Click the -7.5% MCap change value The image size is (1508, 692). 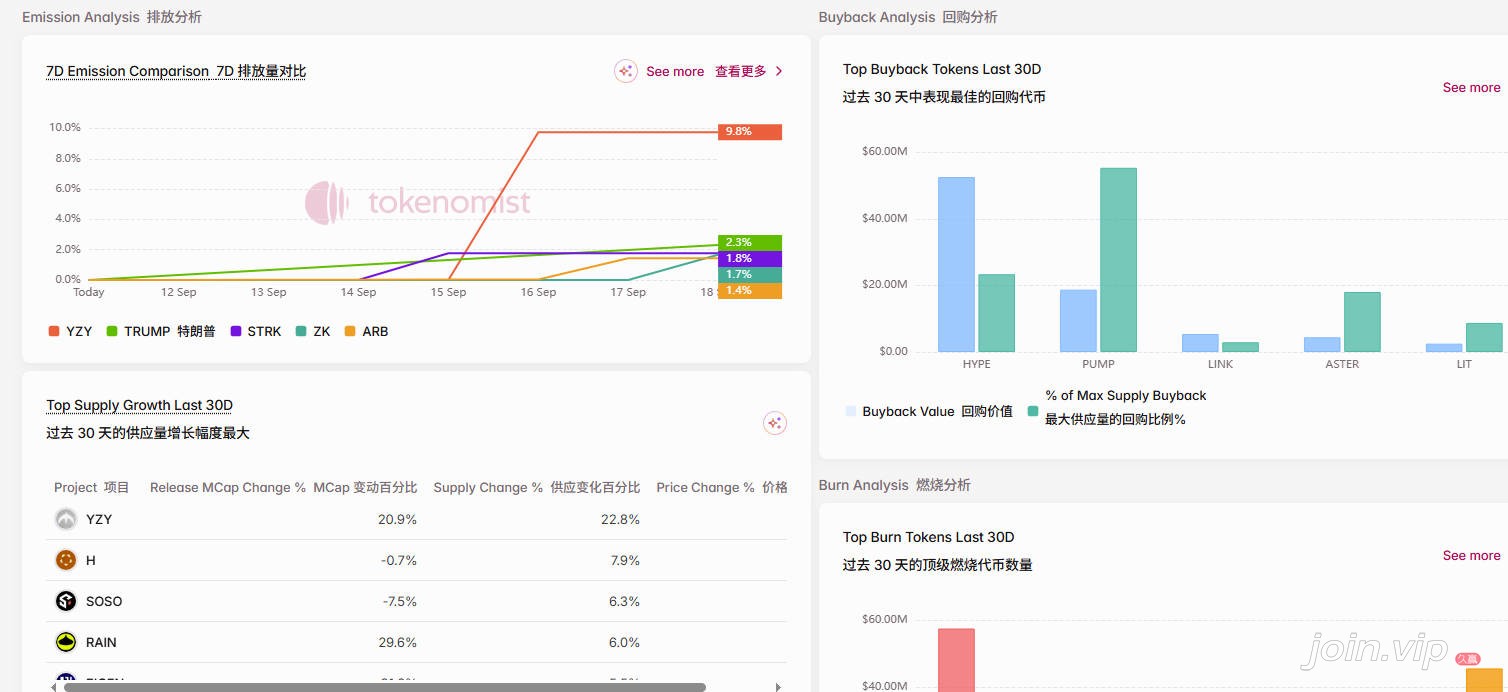point(399,601)
